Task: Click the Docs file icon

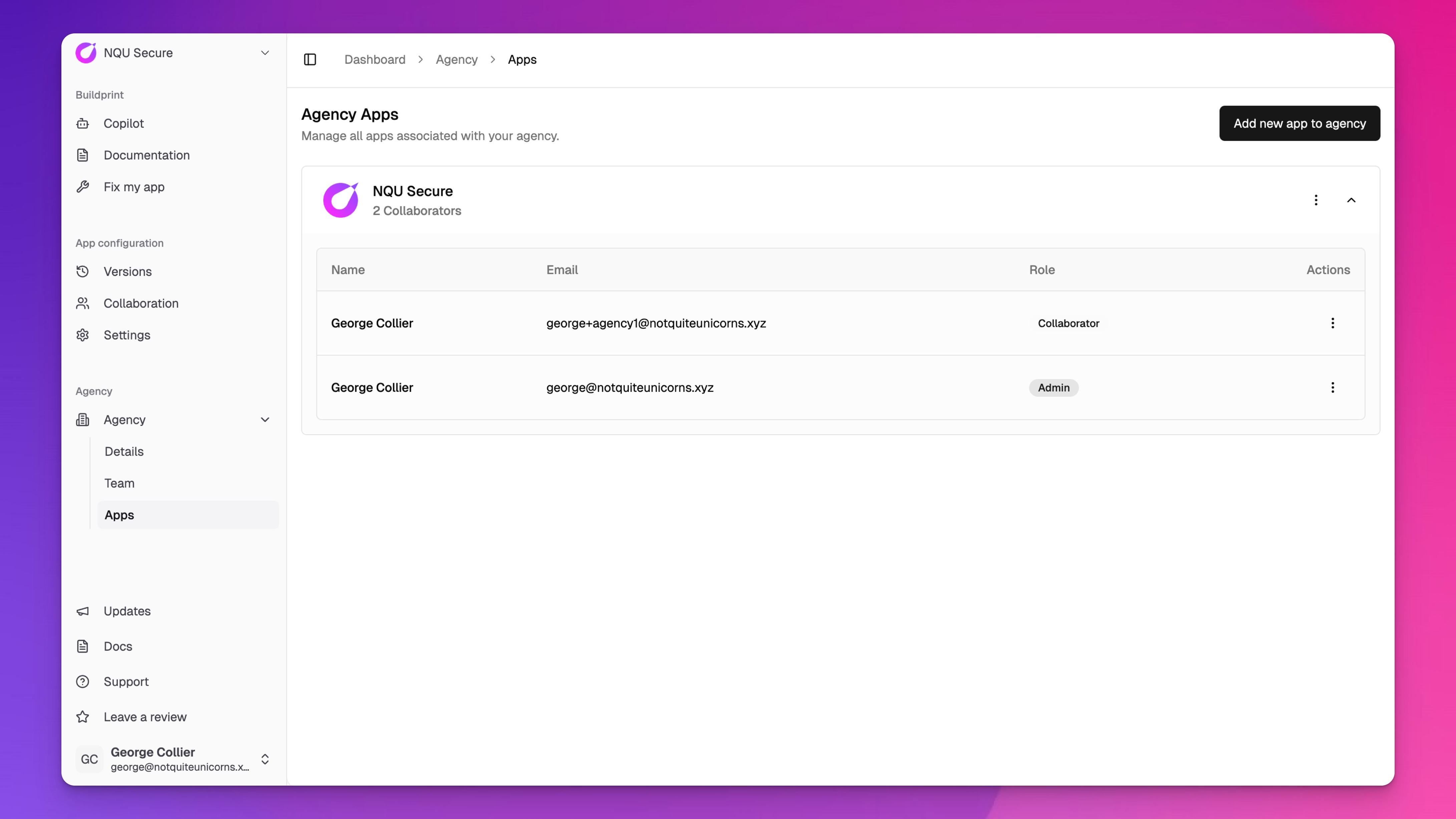Action: (82, 646)
